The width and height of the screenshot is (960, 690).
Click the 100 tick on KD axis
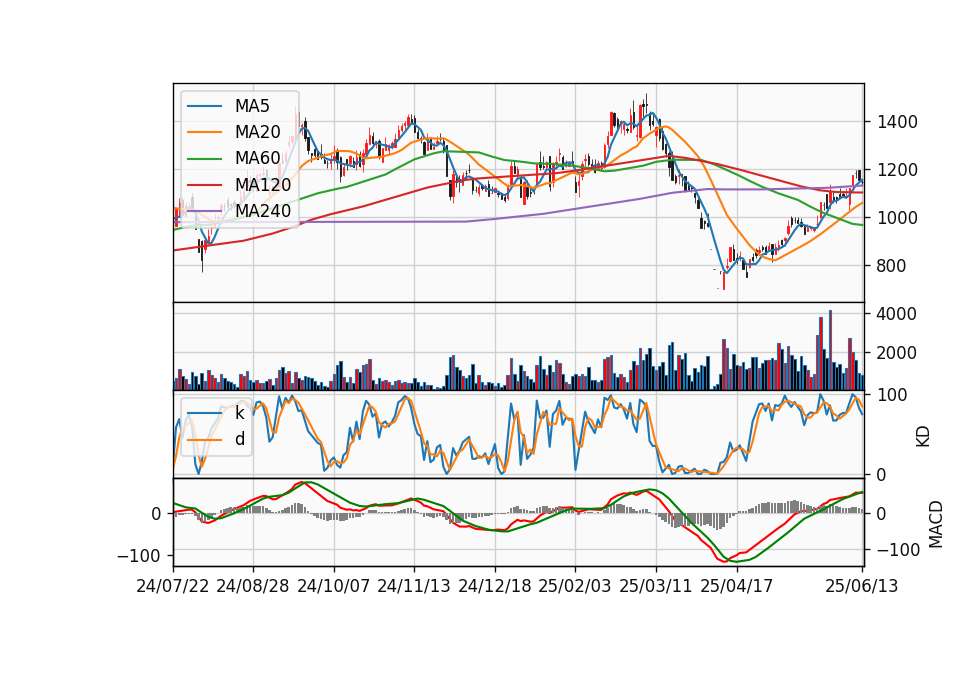[891, 395]
